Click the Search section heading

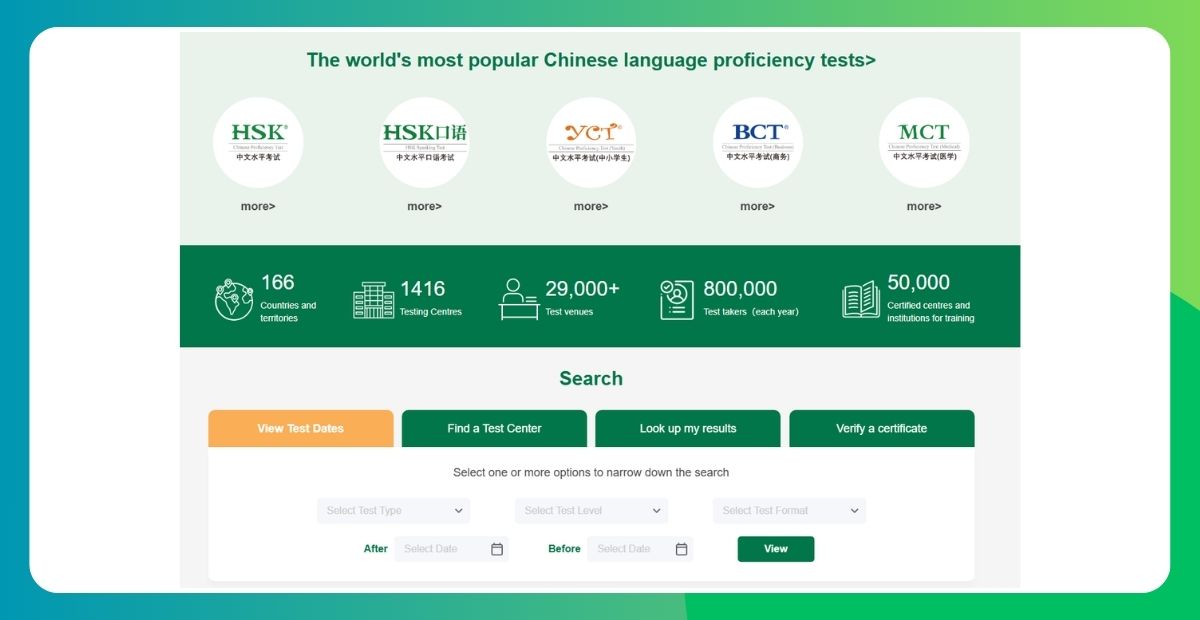click(x=591, y=379)
